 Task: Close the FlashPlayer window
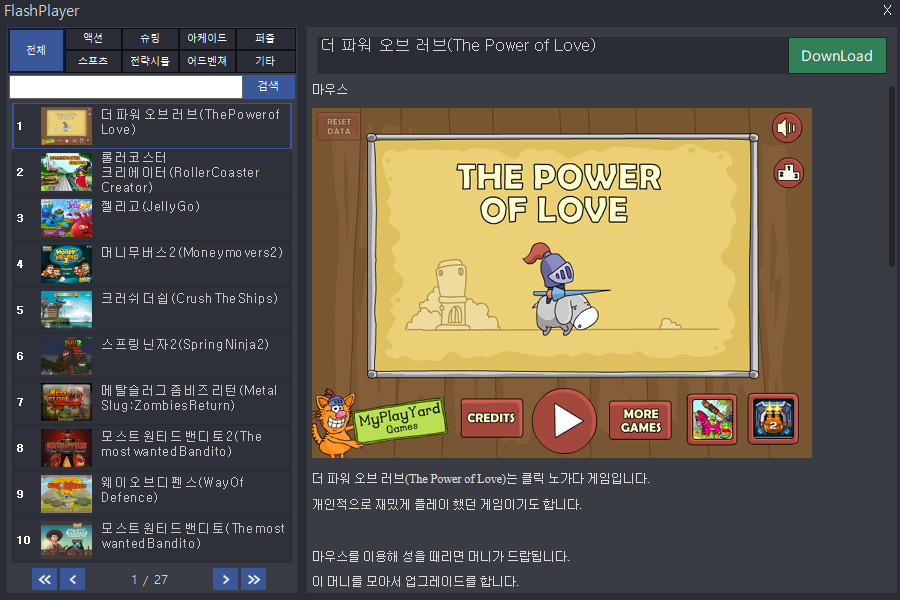click(x=887, y=10)
